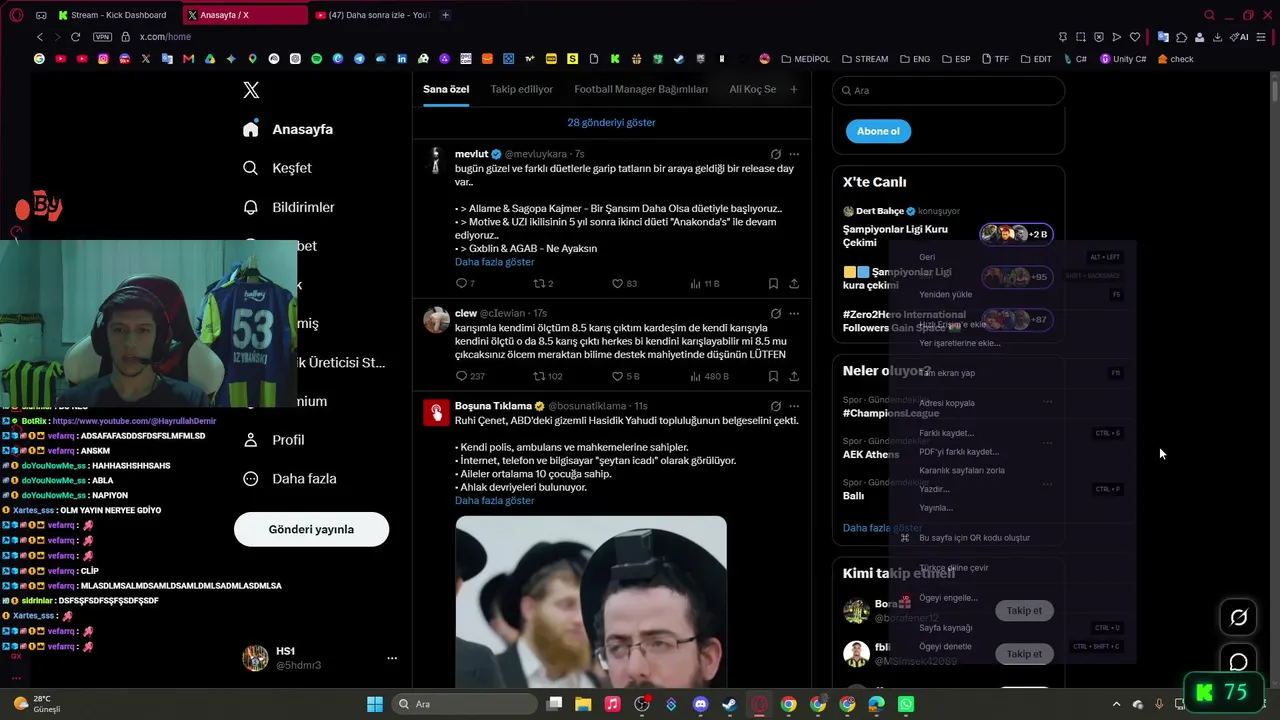Open more options on clew's post
Screen dimensions: 1280x720
794,313
